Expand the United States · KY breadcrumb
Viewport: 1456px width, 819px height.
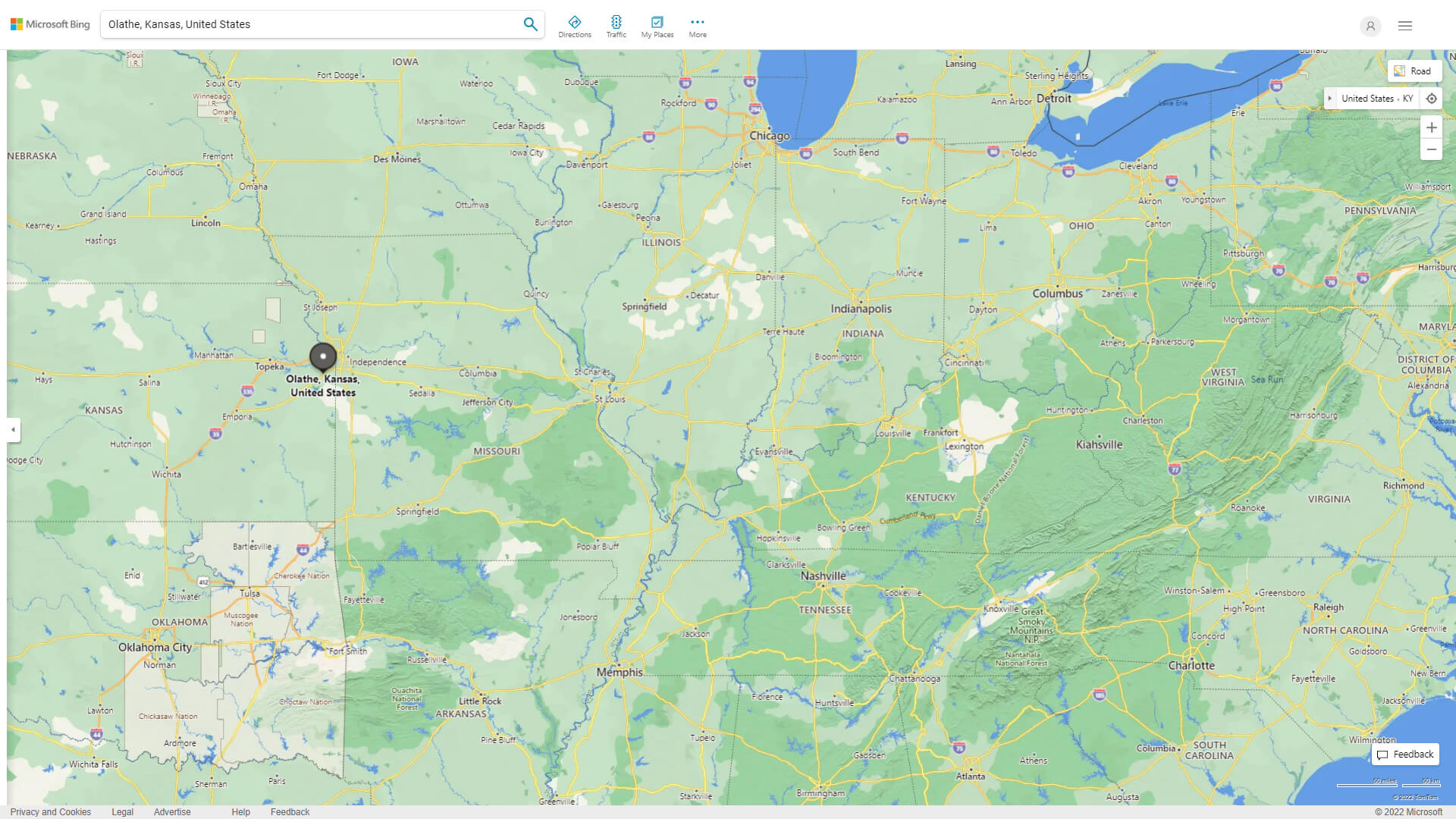click(1332, 98)
